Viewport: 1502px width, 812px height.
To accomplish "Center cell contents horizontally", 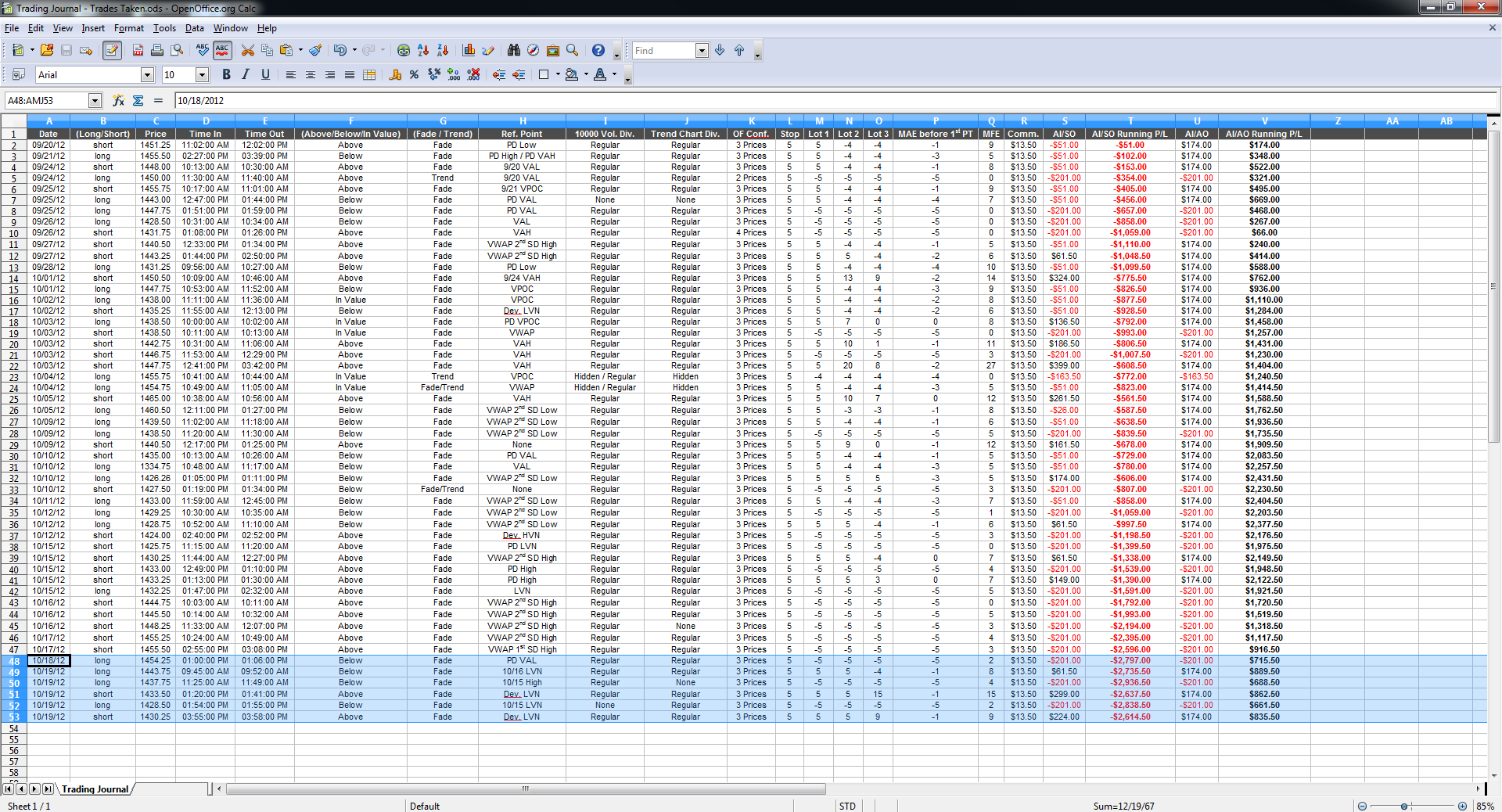I will 311,74.
